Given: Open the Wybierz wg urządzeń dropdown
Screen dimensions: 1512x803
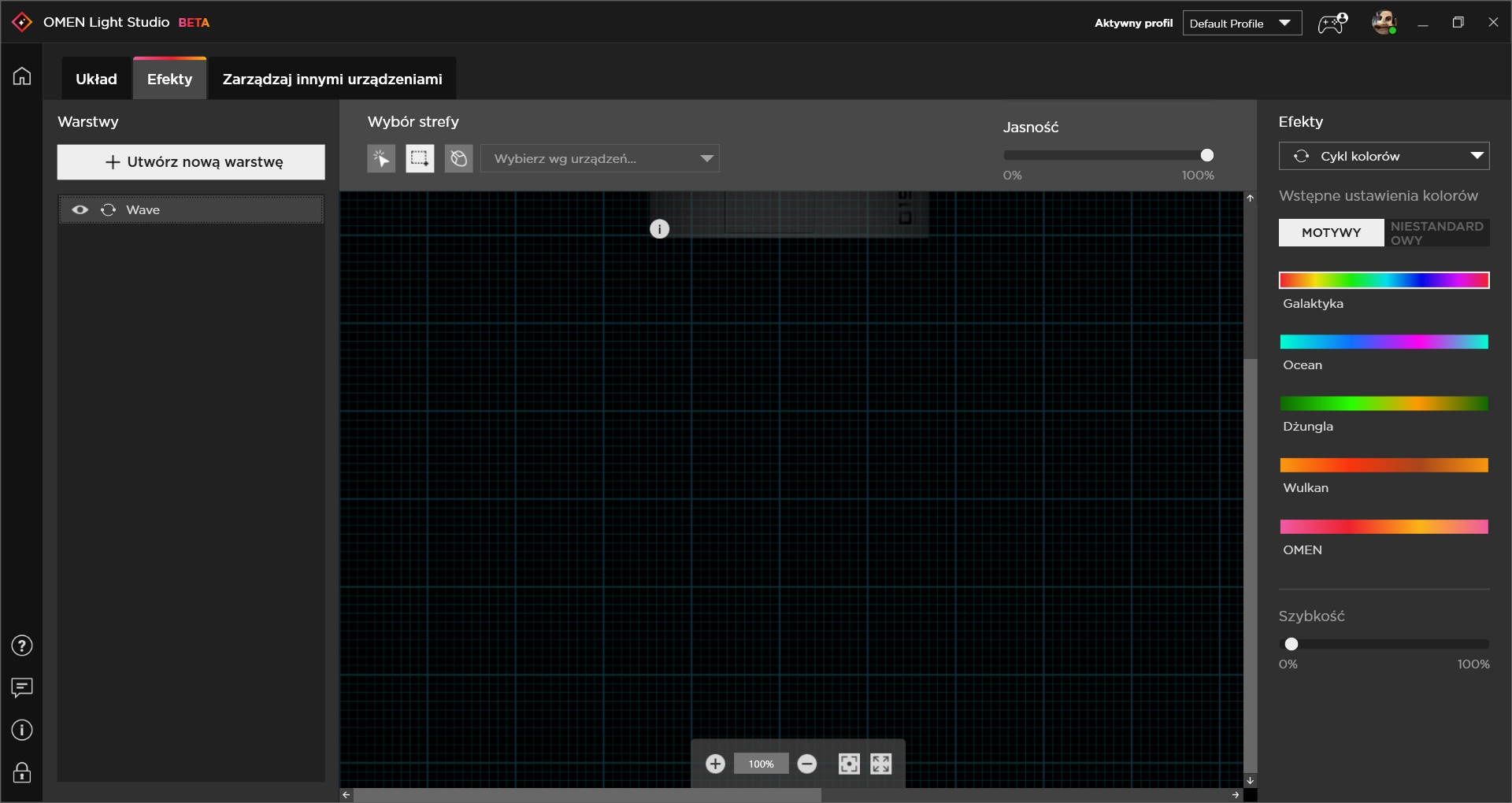Looking at the screenshot, I should [x=600, y=158].
